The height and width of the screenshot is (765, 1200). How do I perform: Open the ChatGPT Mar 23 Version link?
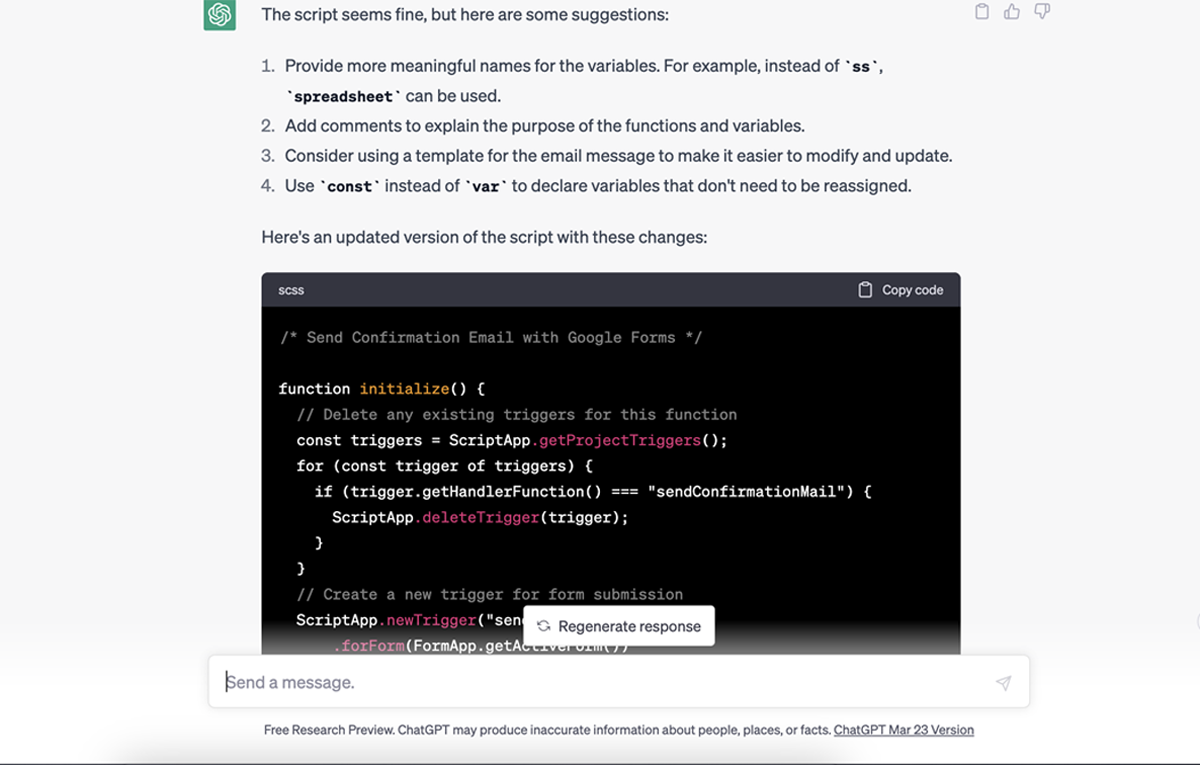click(903, 730)
